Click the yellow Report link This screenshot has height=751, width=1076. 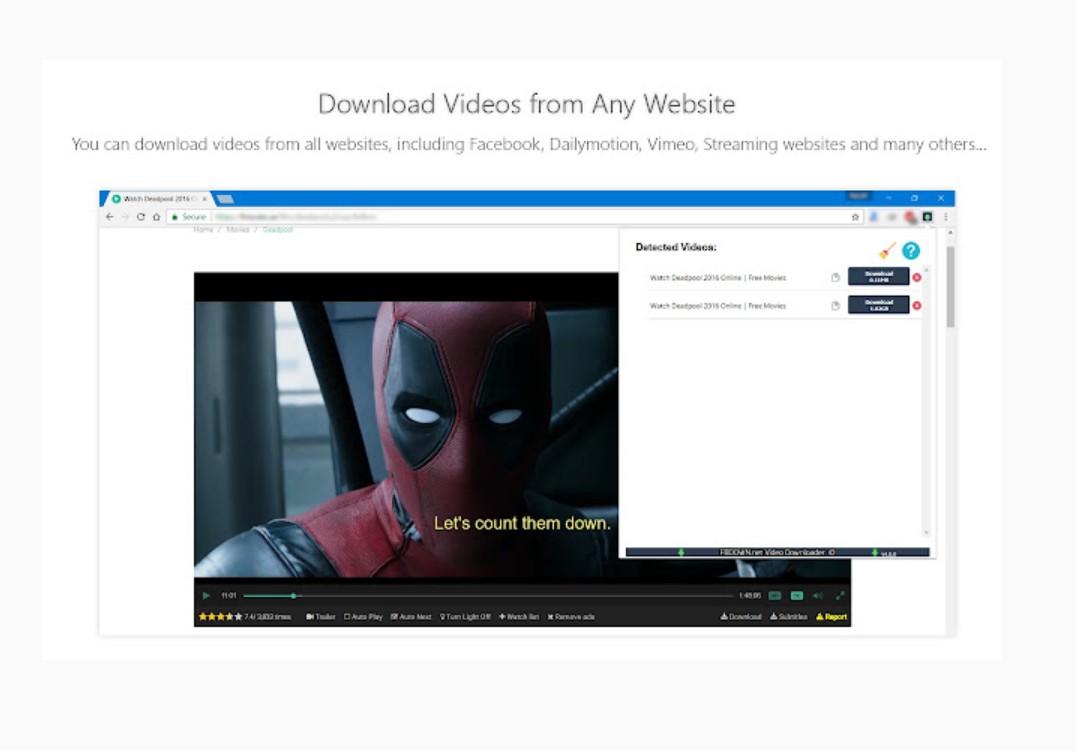(831, 616)
